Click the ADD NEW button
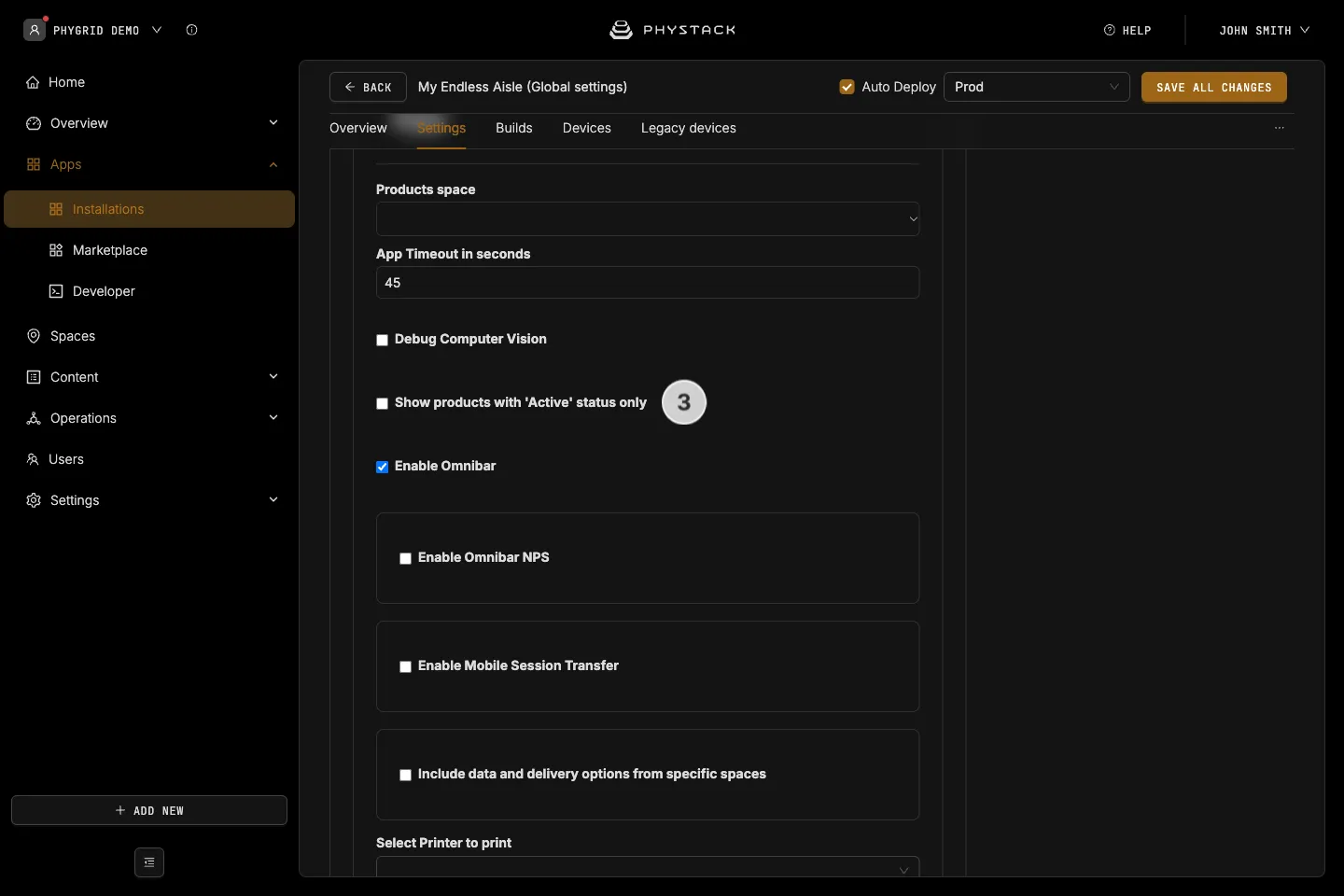Viewport: 1344px width, 896px height. tap(149, 810)
